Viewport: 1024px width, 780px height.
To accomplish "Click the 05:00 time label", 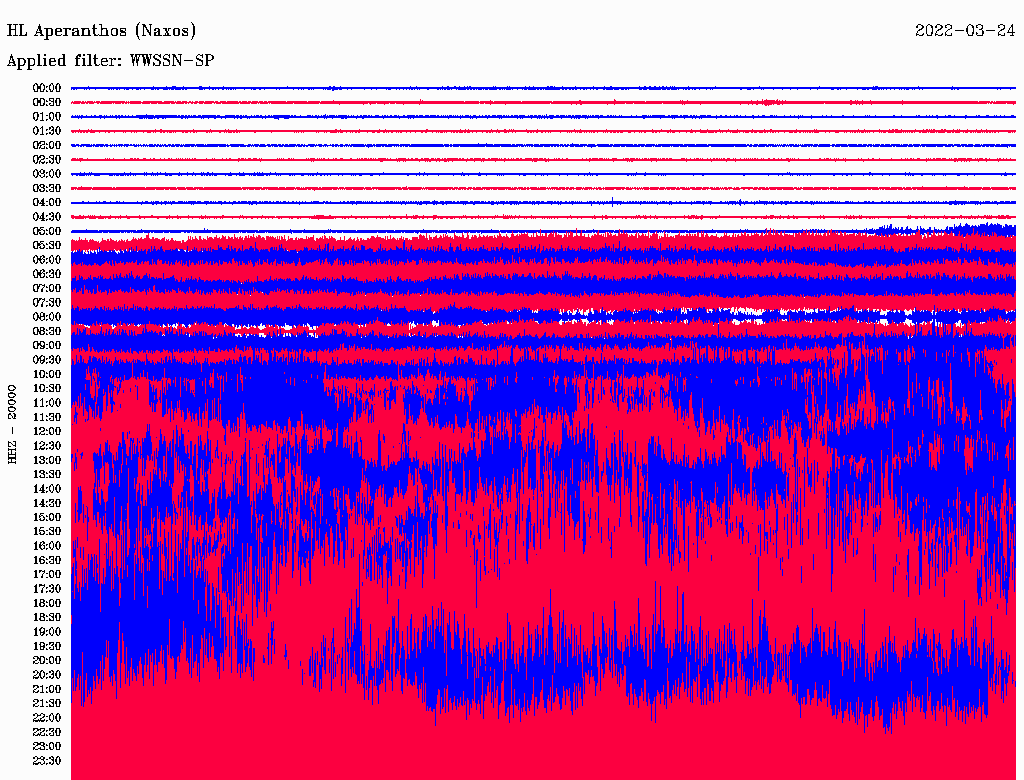I will 47,231.
